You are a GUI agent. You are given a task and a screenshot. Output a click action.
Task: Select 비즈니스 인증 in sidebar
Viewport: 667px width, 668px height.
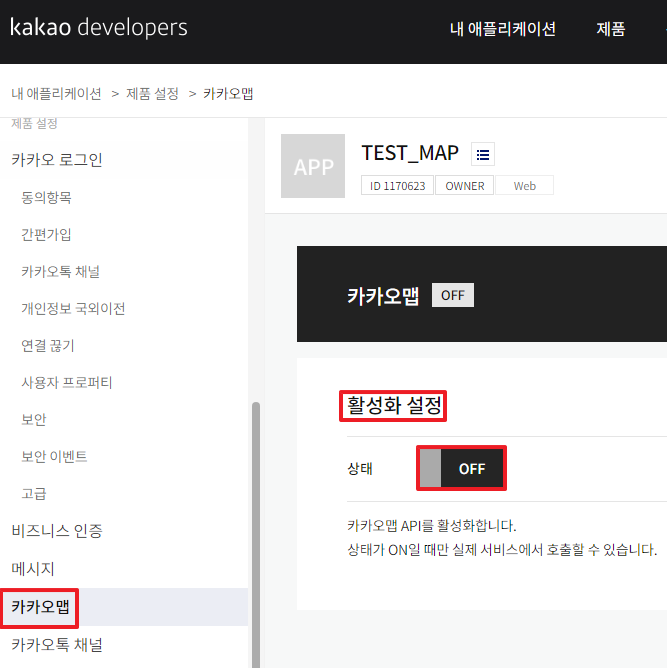(57, 531)
